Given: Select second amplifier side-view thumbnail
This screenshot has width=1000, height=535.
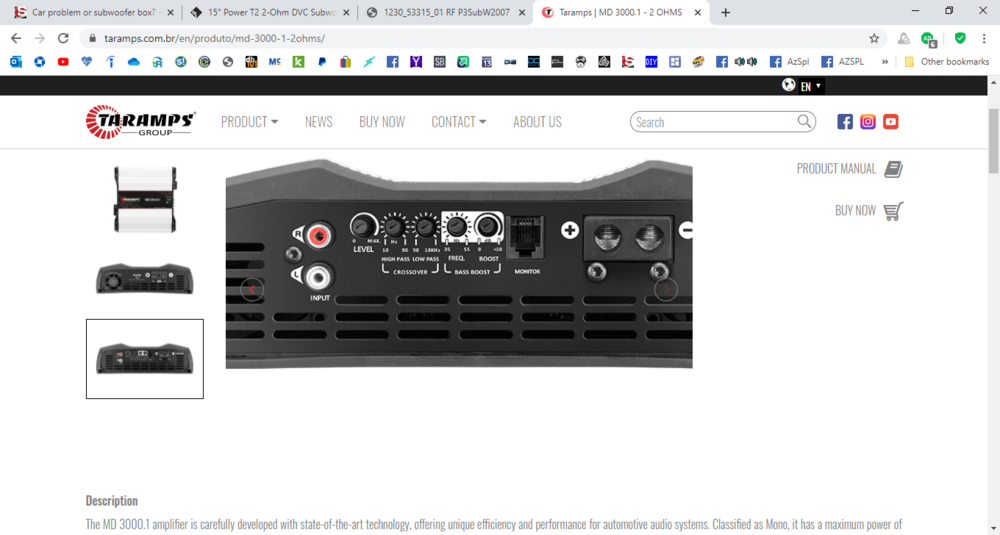Looking at the screenshot, I should pyautogui.click(x=145, y=279).
